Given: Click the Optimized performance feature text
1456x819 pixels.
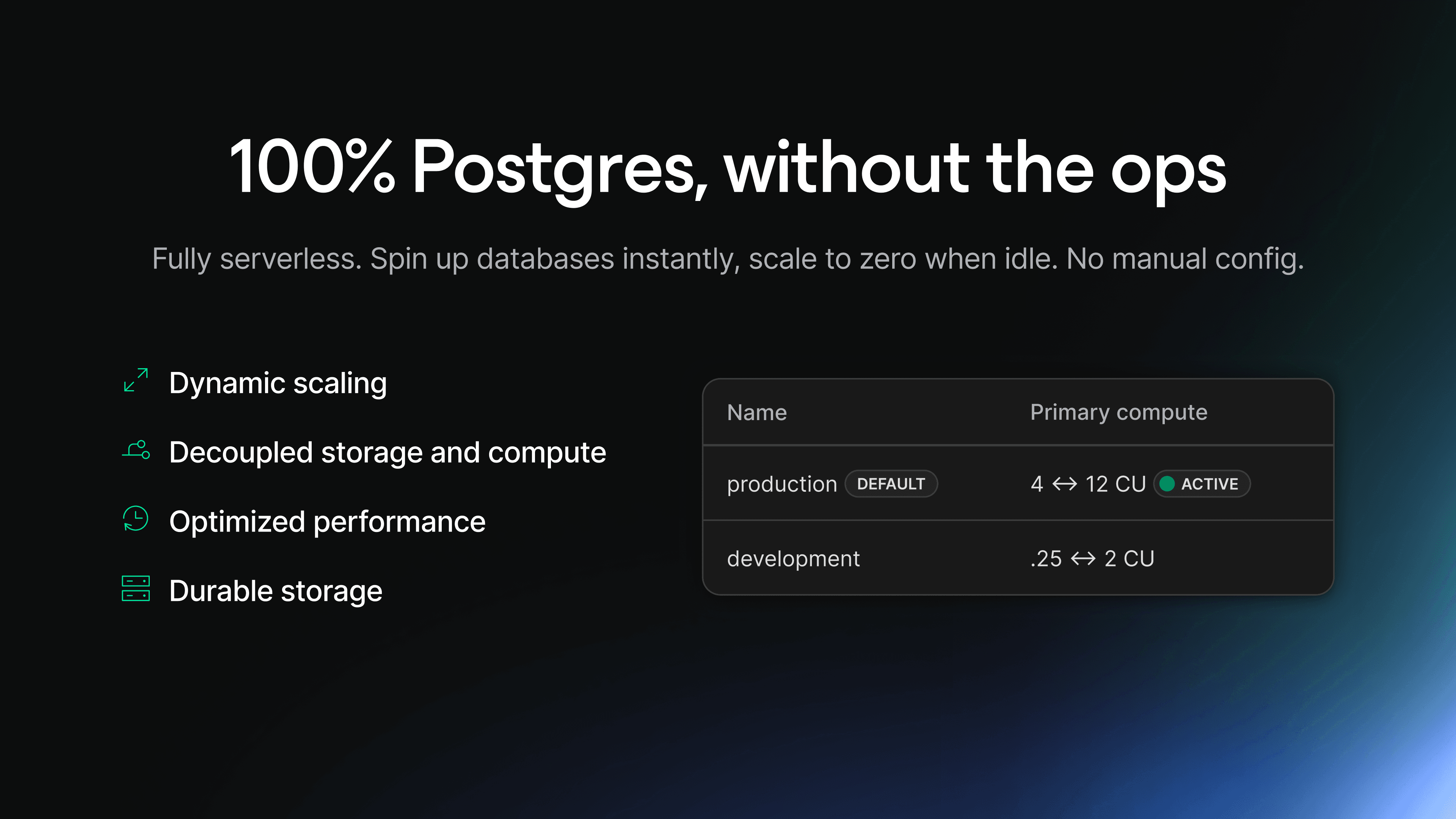Looking at the screenshot, I should coord(327,522).
